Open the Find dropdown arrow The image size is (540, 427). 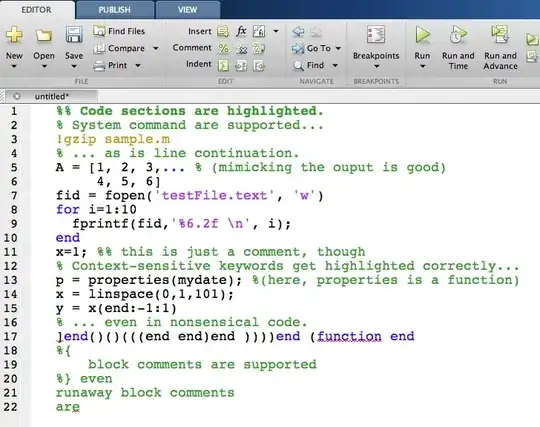335,65
